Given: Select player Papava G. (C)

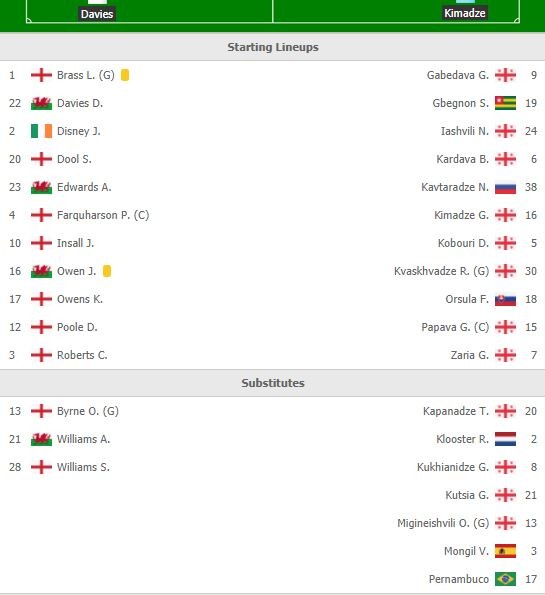Looking at the screenshot, I should coord(455,327).
